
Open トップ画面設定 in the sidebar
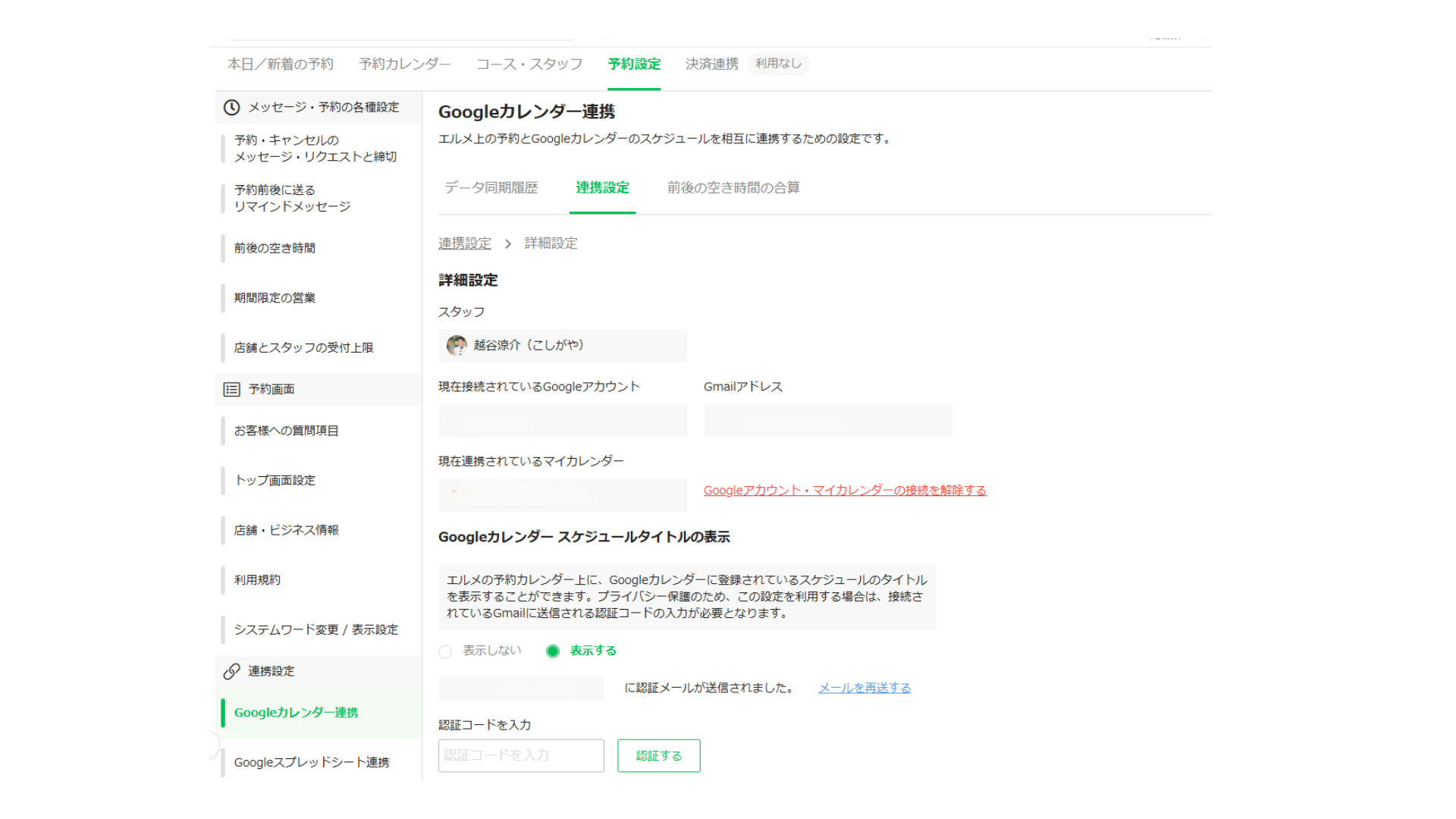point(275,481)
